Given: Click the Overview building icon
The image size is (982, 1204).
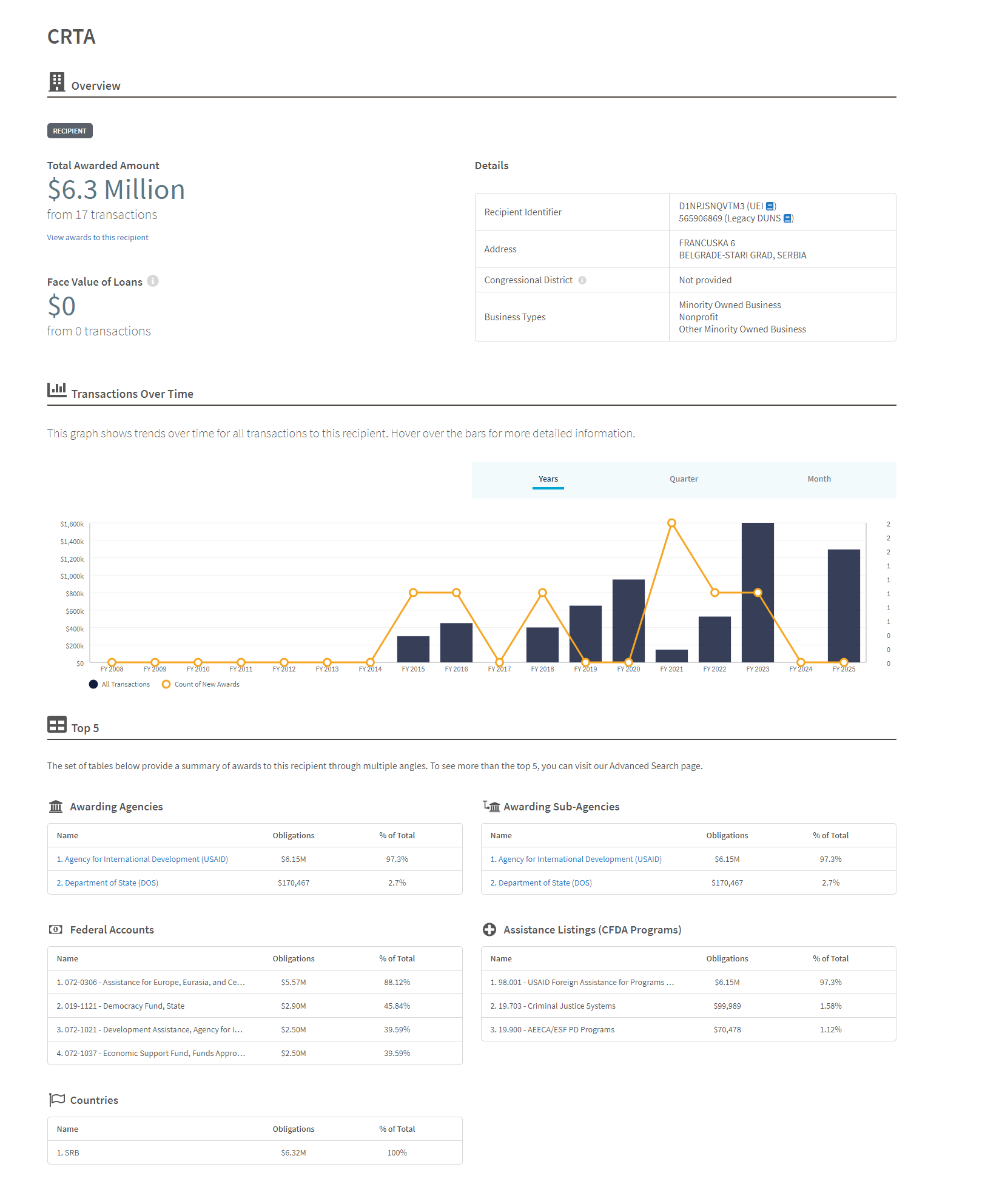Looking at the screenshot, I should [57, 82].
